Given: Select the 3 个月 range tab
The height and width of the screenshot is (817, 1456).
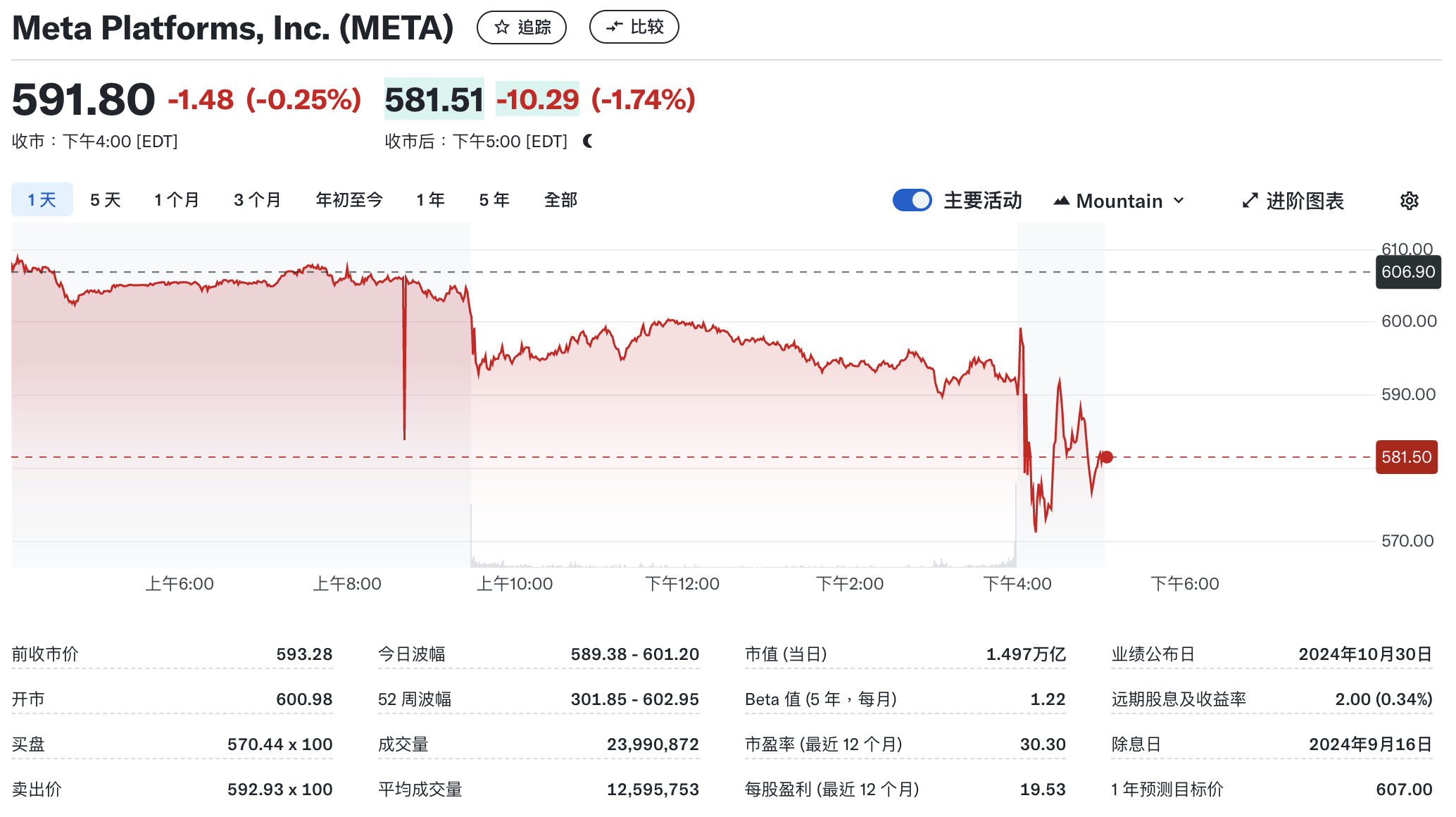Looking at the screenshot, I should click(x=257, y=200).
